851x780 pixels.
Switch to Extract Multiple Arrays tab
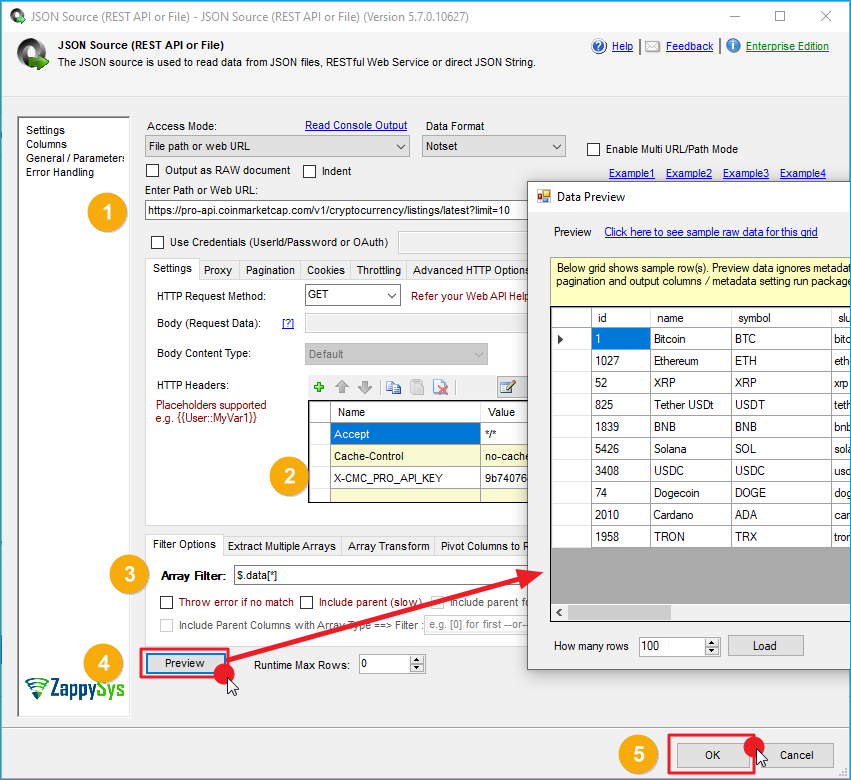point(282,546)
